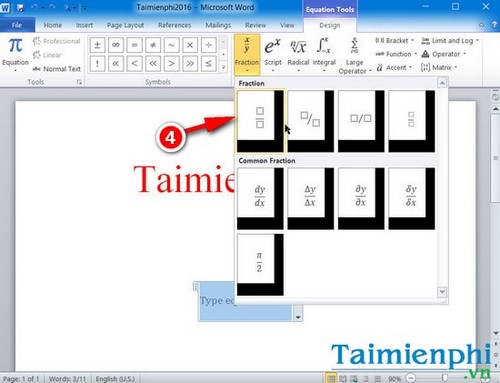This screenshot has height=383, width=500.
Task: Insert the factorial exclamation symbol
Action: (x=97, y=63)
